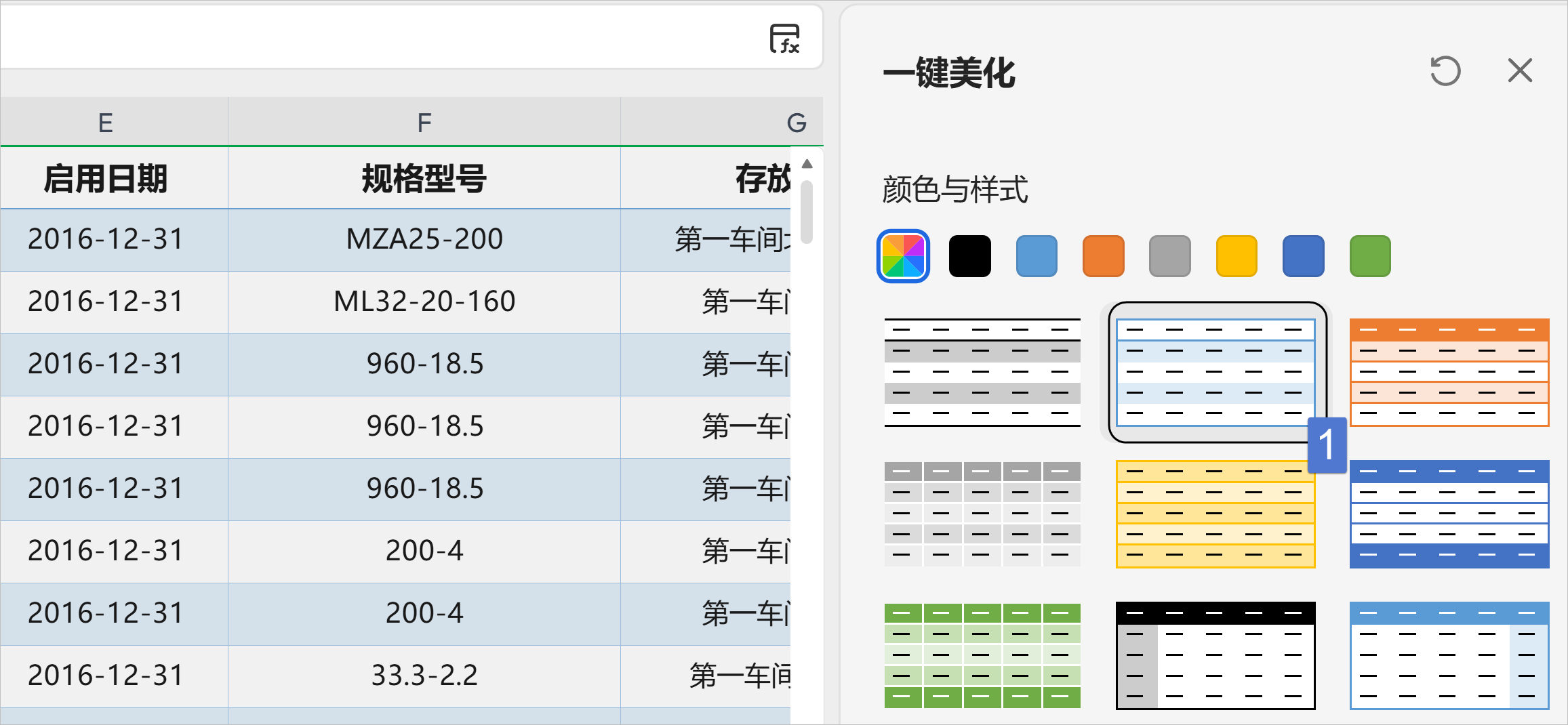Select the orange color swatch
Image resolution: width=1568 pixels, height=725 pixels.
coord(1103,256)
